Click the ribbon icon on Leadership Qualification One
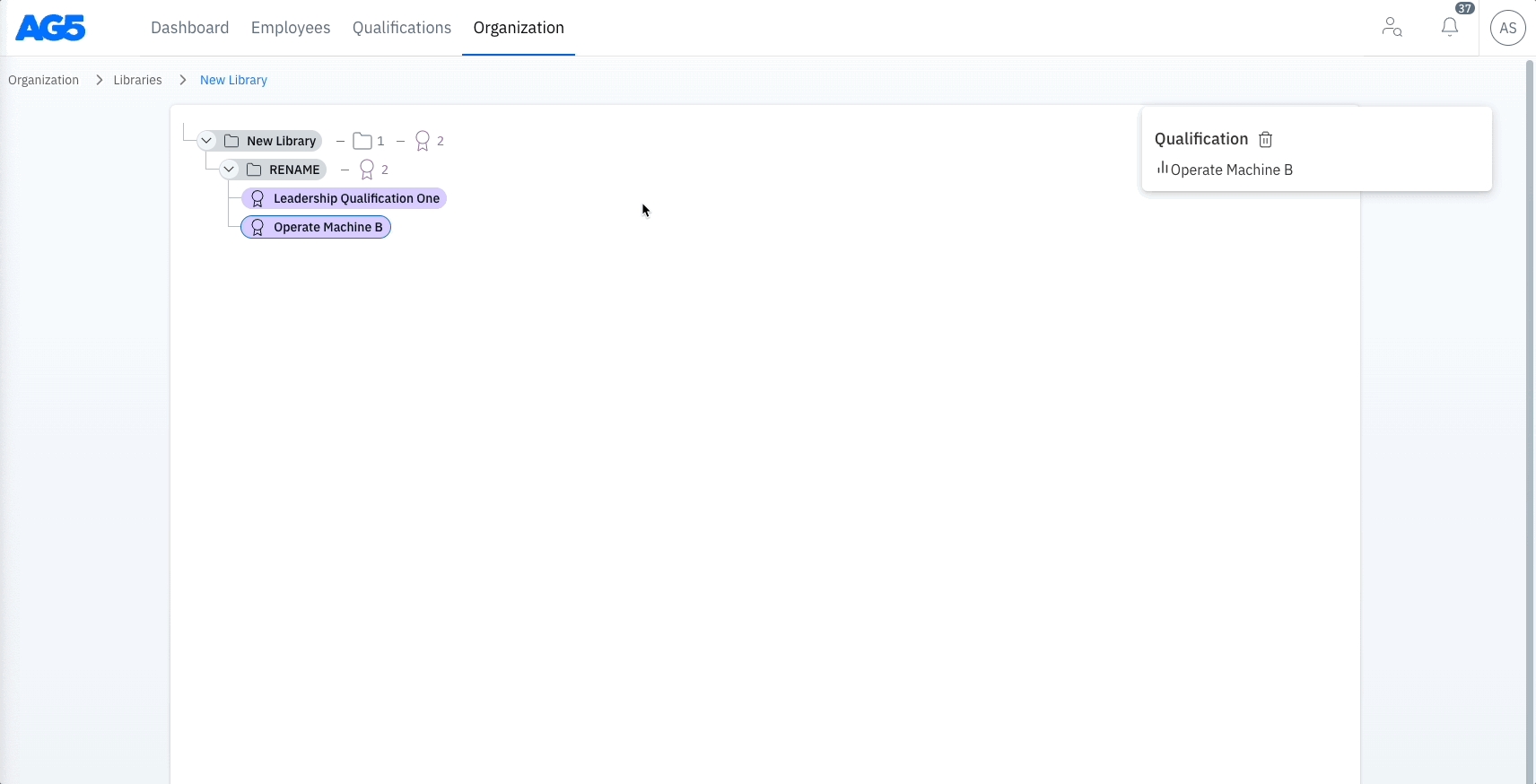 [x=257, y=198]
